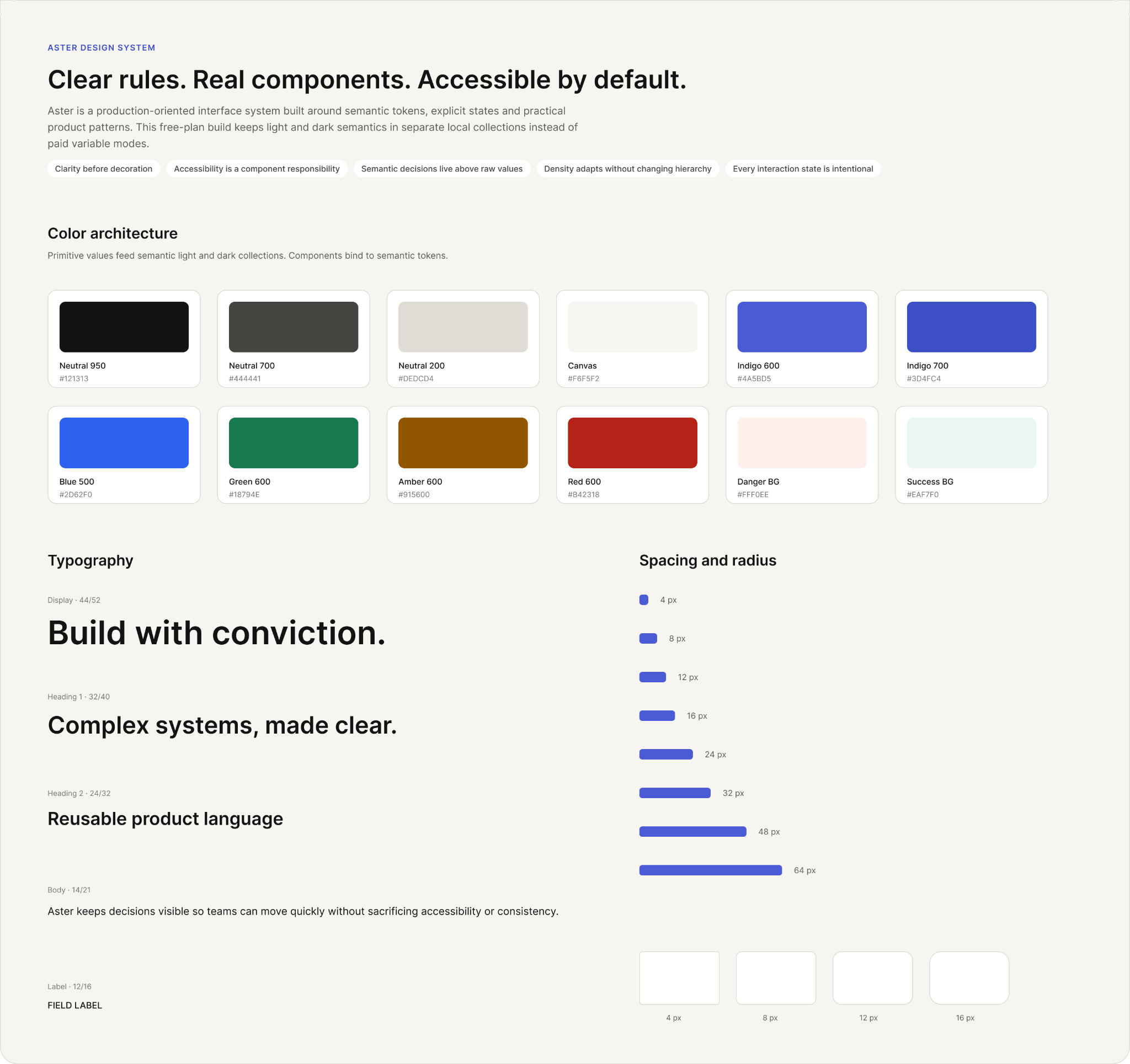Click the 'Primitive values feed semantic' description
The height and width of the screenshot is (1064, 1130).
pos(248,256)
